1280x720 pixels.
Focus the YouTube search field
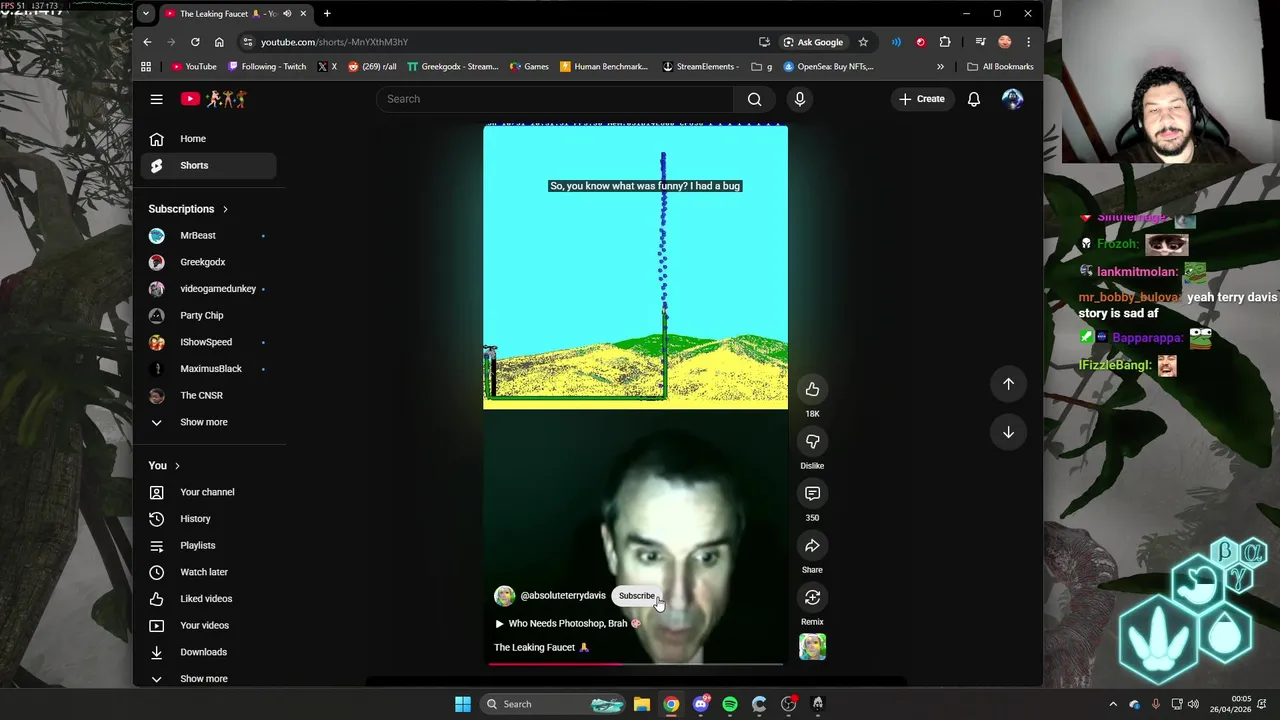click(555, 99)
